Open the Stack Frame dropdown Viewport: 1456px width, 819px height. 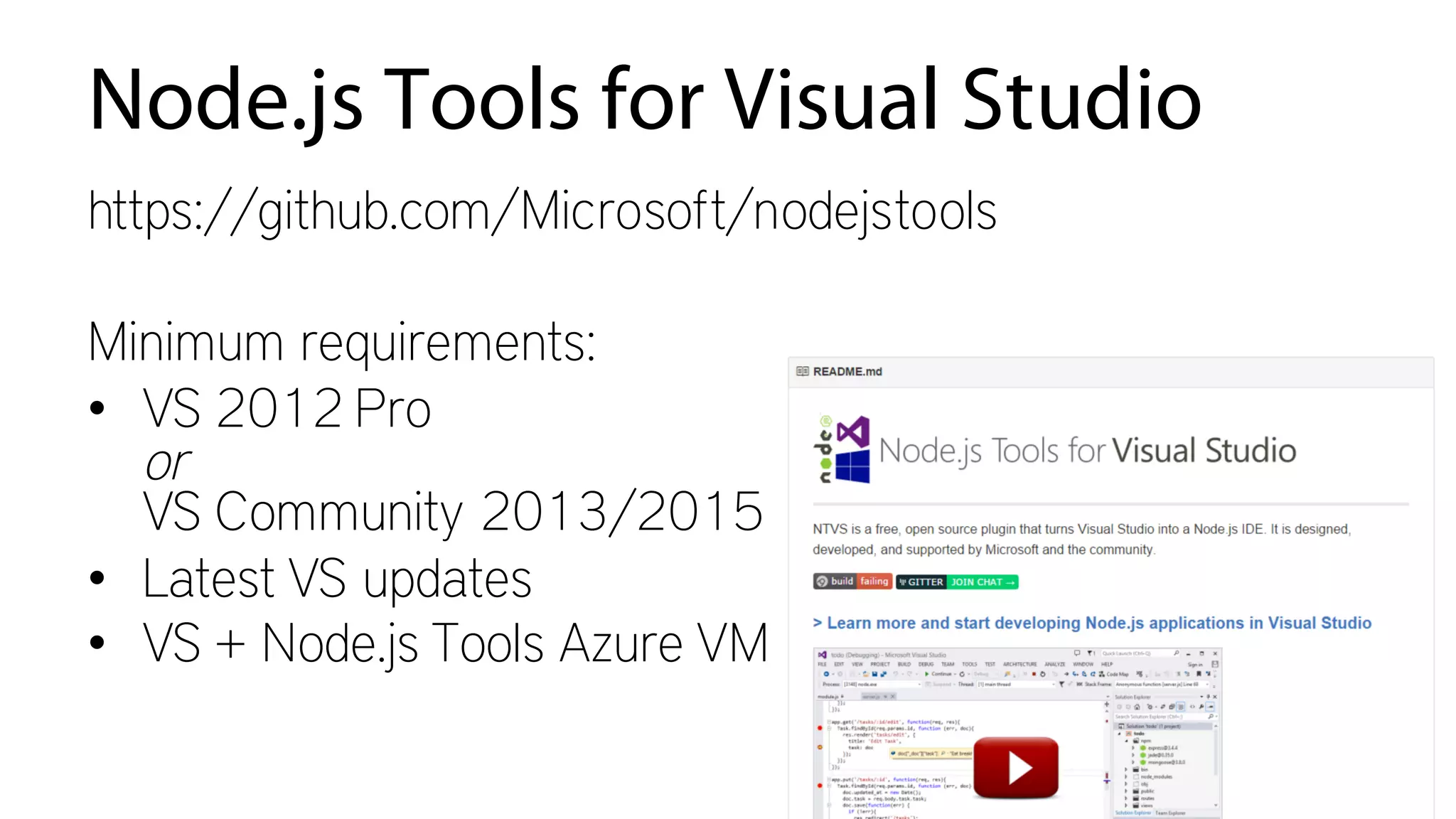pyautogui.click(x=1163, y=685)
